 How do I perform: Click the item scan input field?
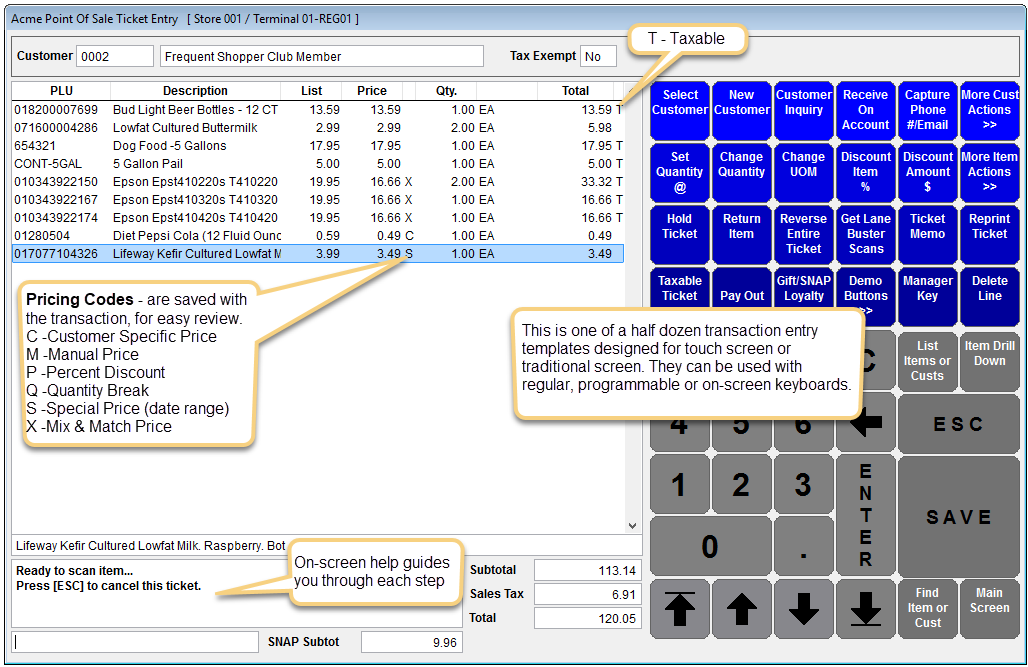[135, 641]
